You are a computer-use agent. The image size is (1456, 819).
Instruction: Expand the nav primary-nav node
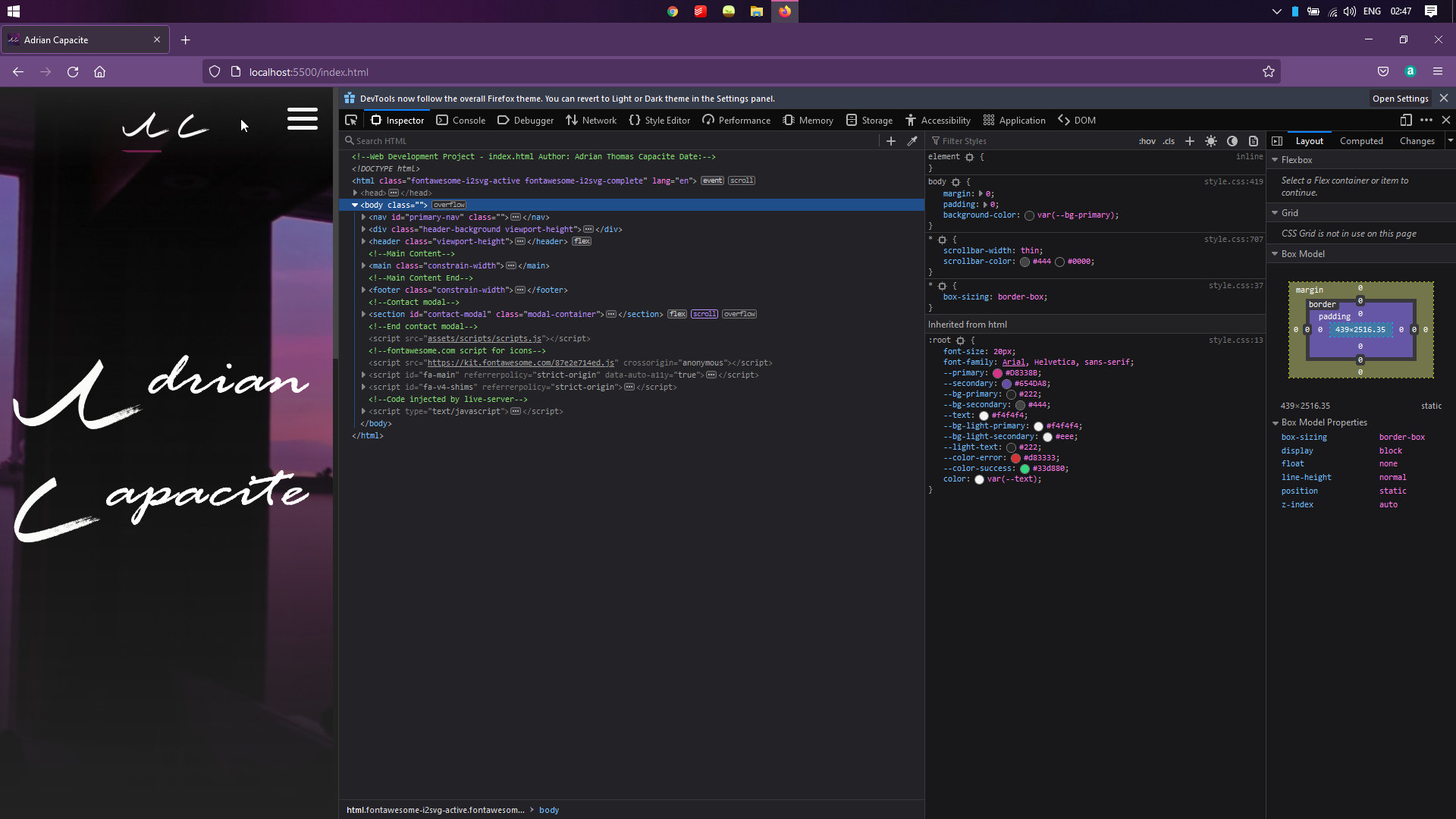364,218
